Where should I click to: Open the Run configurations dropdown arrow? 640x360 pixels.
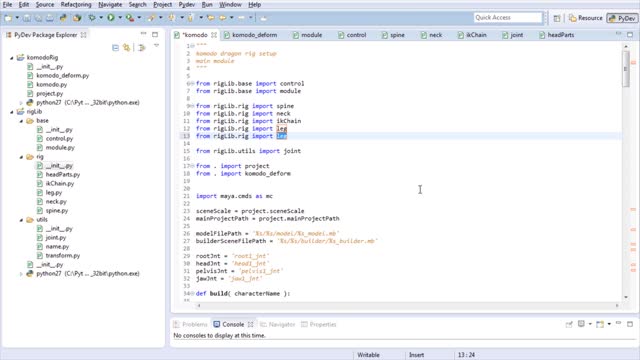click(120, 18)
